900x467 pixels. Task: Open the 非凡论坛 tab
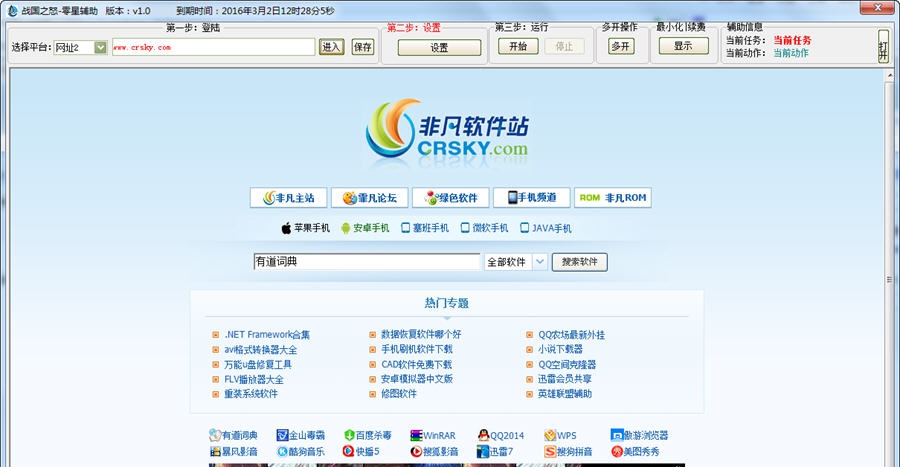point(370,198)
